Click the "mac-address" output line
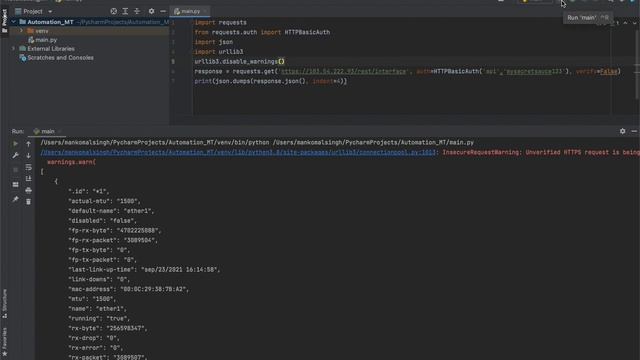Image resolution: width=640 pixels, height=360 pixels. 129,289
